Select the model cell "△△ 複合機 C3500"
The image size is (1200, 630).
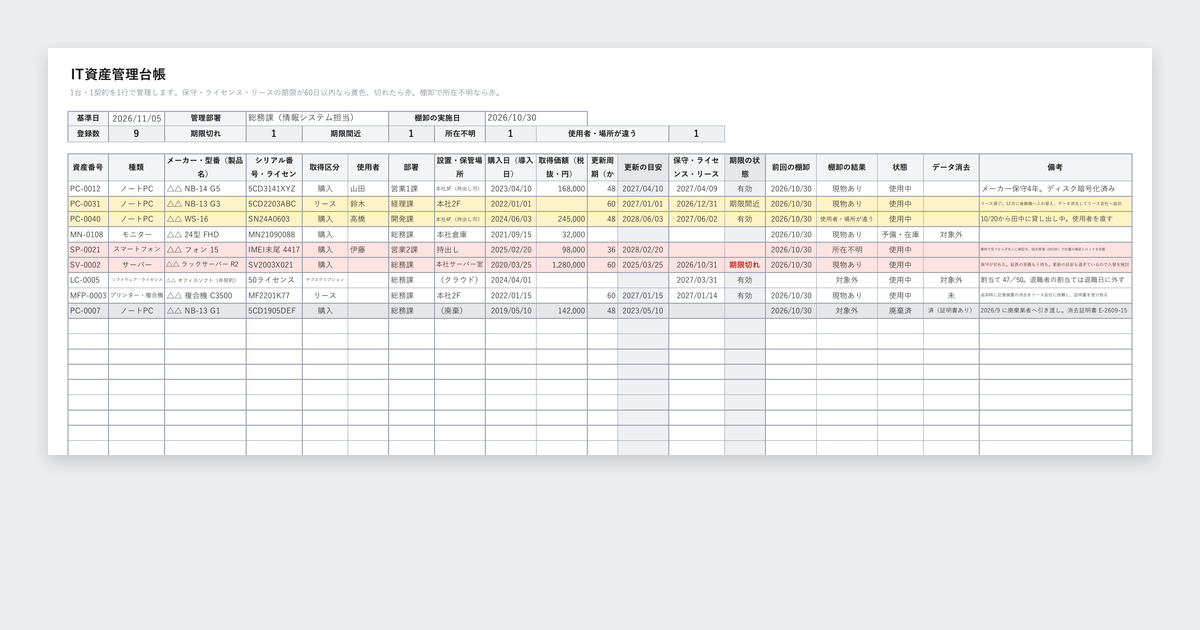point(205,295)
